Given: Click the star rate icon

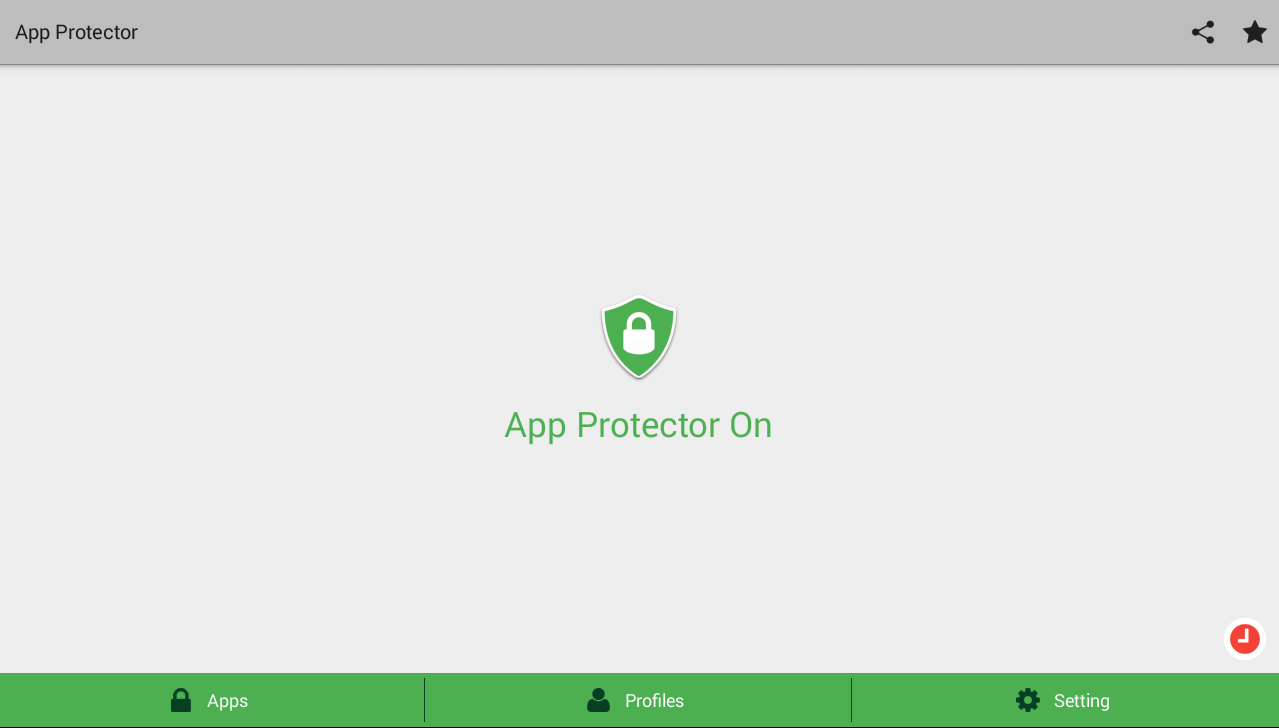Looking at the screenshot, I should 1254,32.
